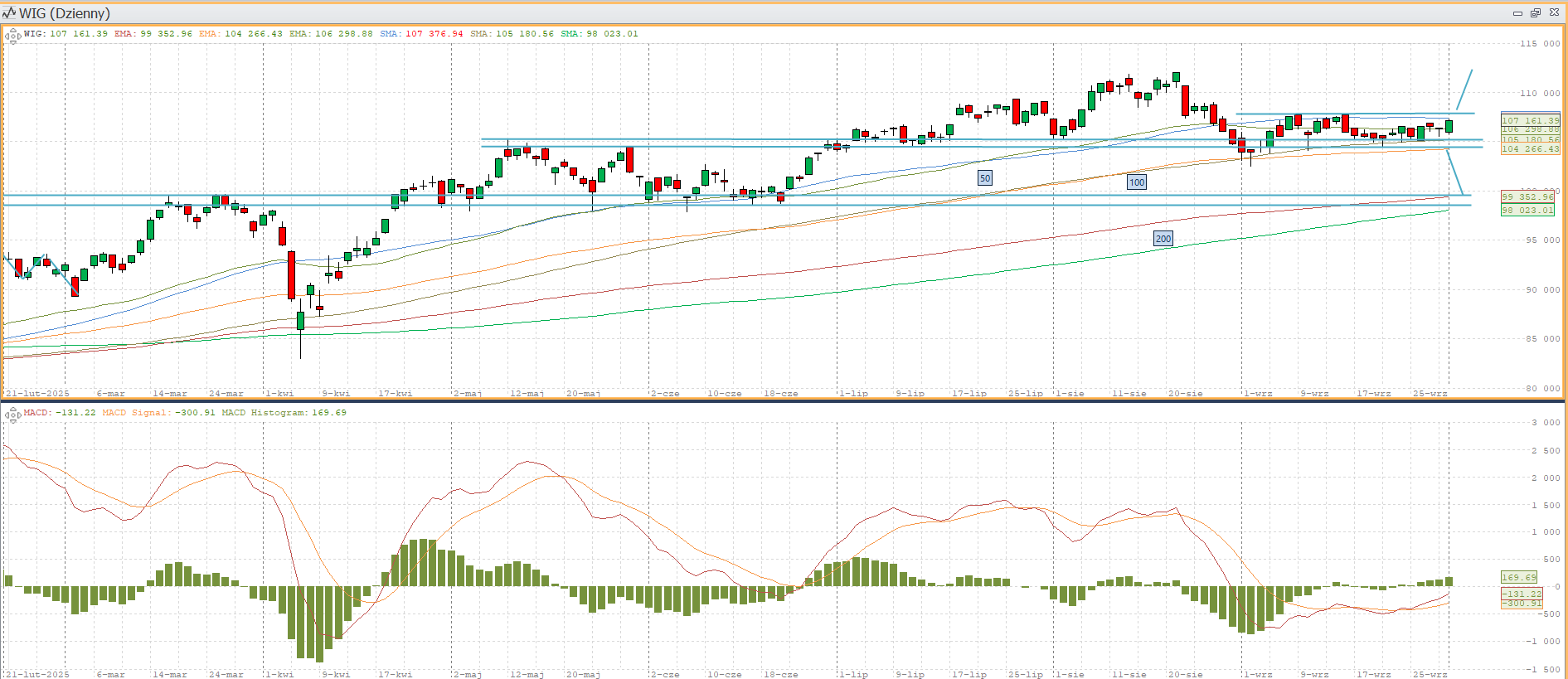Select the moving average label 200
The image size is (1568, 679).
1163,239
